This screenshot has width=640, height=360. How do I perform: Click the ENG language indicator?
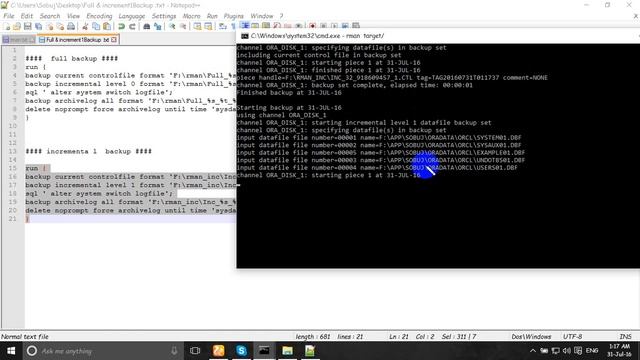(592, 351)
